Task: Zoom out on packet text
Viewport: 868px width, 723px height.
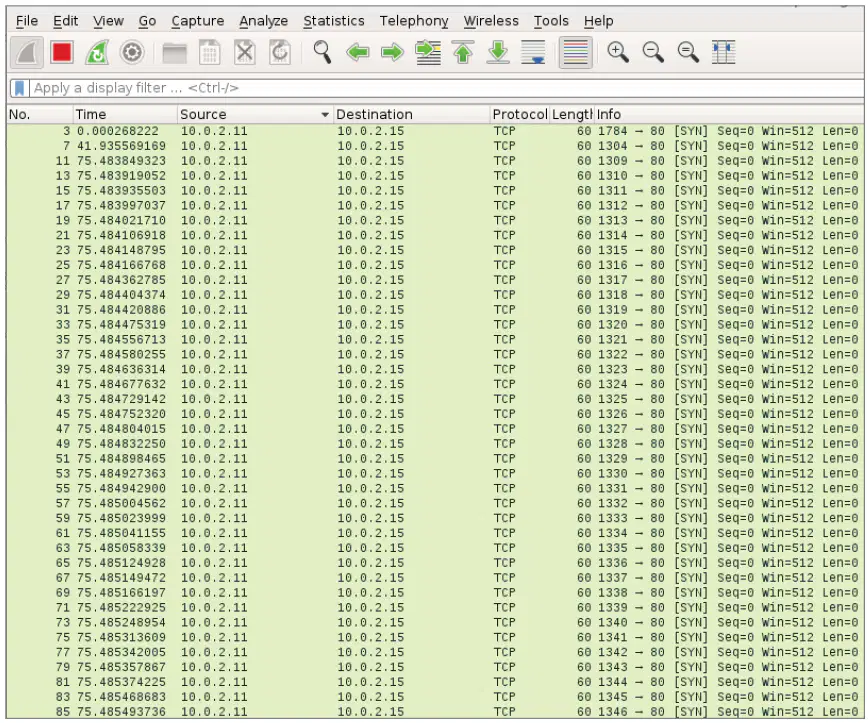Action: tap(653, 53)
